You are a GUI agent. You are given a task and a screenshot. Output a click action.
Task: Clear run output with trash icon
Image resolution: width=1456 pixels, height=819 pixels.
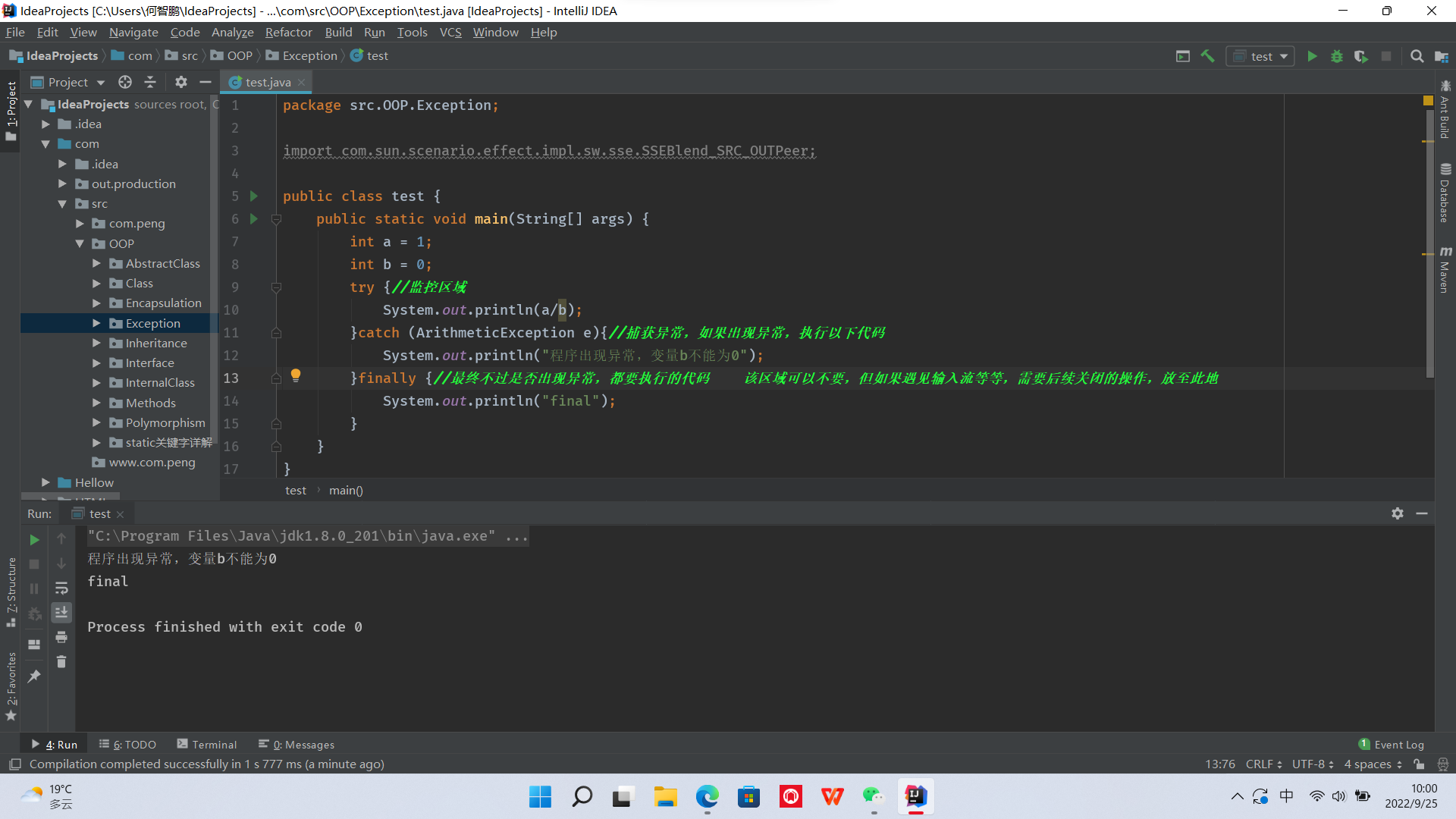click(61, 662)
